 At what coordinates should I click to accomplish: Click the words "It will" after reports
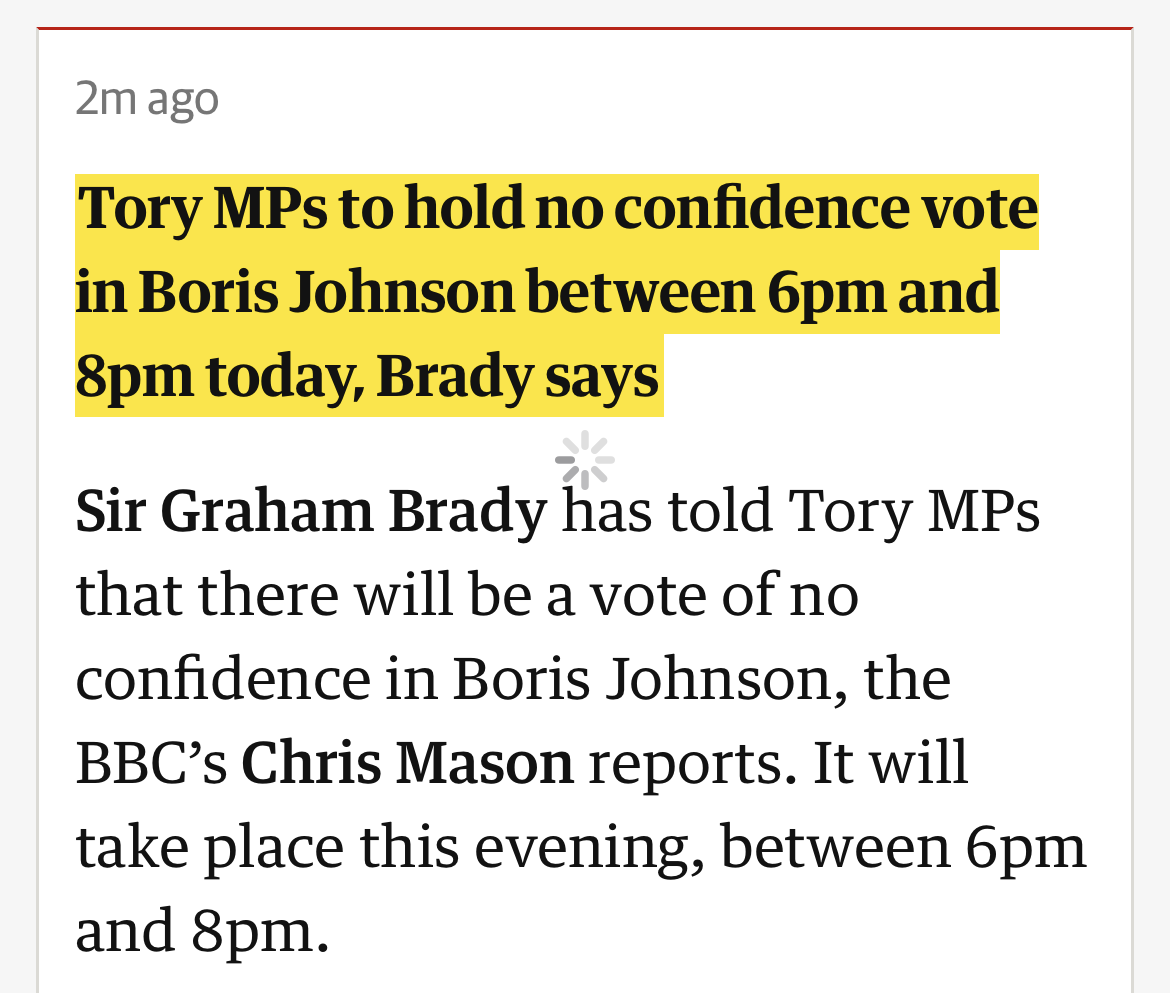pos(890,764)
